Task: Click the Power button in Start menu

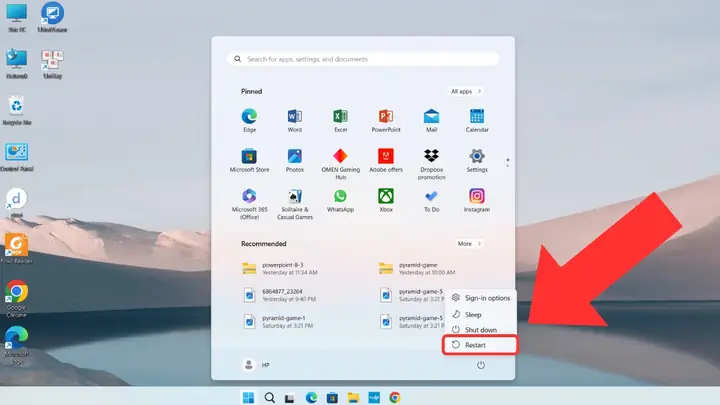Action: (x=481, y=365)
